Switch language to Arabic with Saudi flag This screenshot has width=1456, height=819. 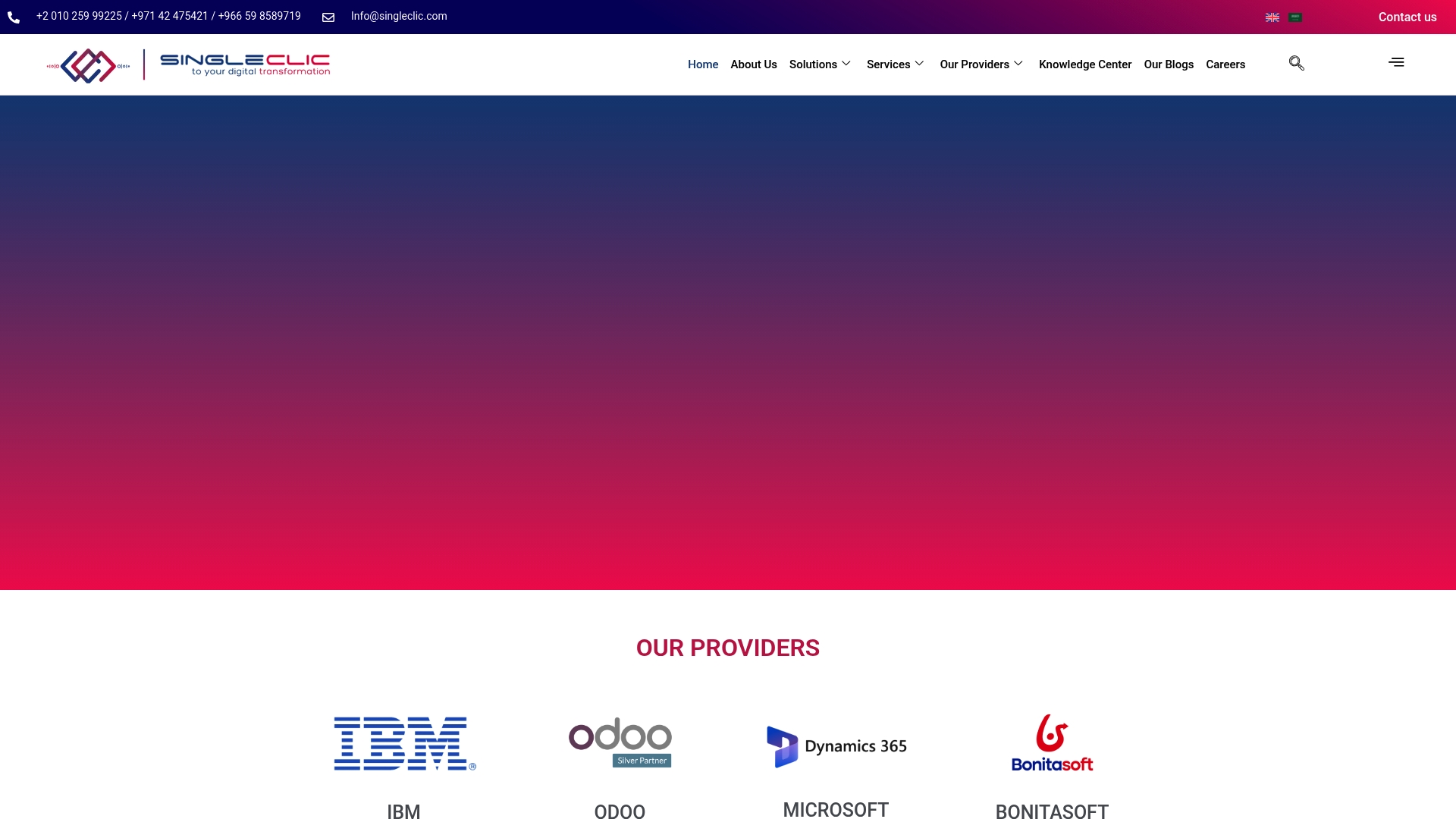click(1295, 17)
